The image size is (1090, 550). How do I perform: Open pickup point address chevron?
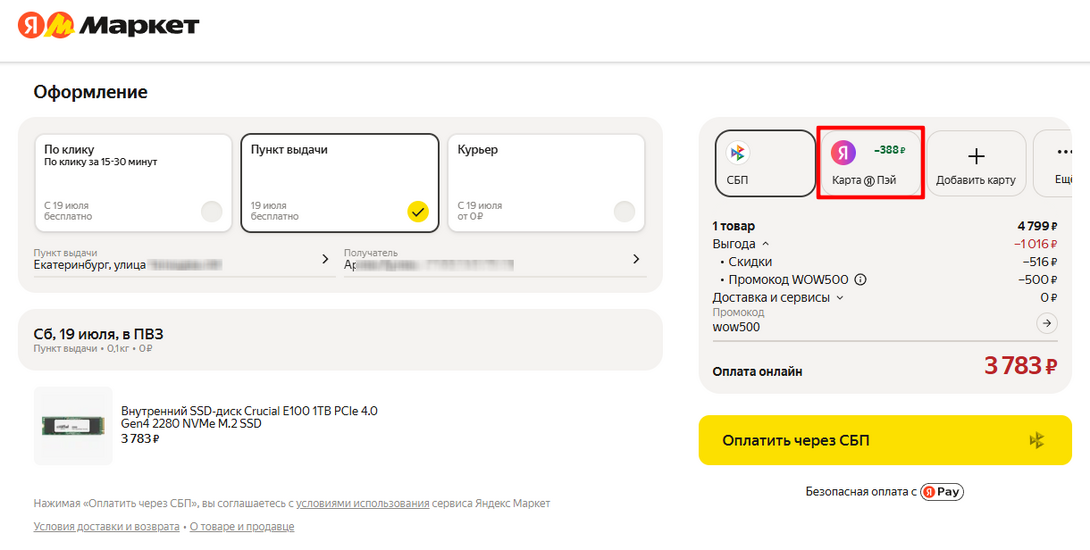(325, 259)
